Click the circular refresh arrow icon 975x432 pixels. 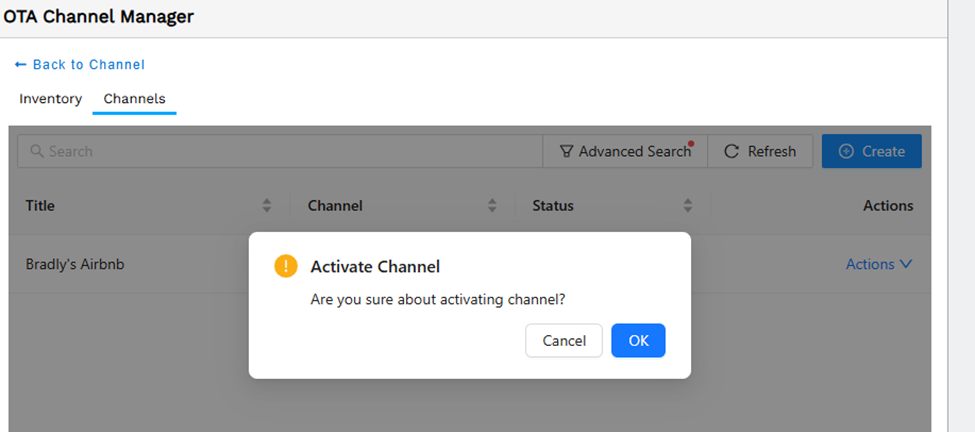[x=732, y=151]
